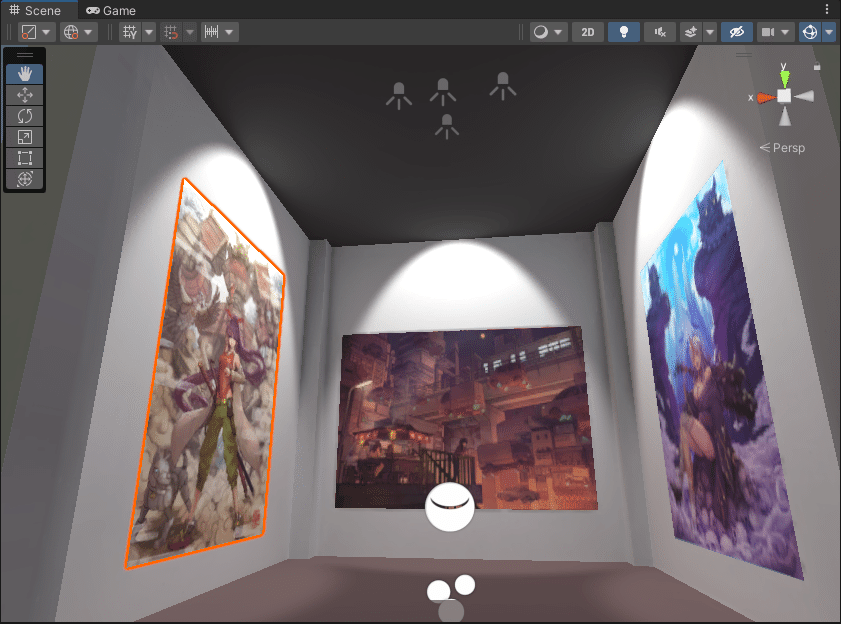Select the Rect tool
This screenshot has width=841, height=624.
25,158
